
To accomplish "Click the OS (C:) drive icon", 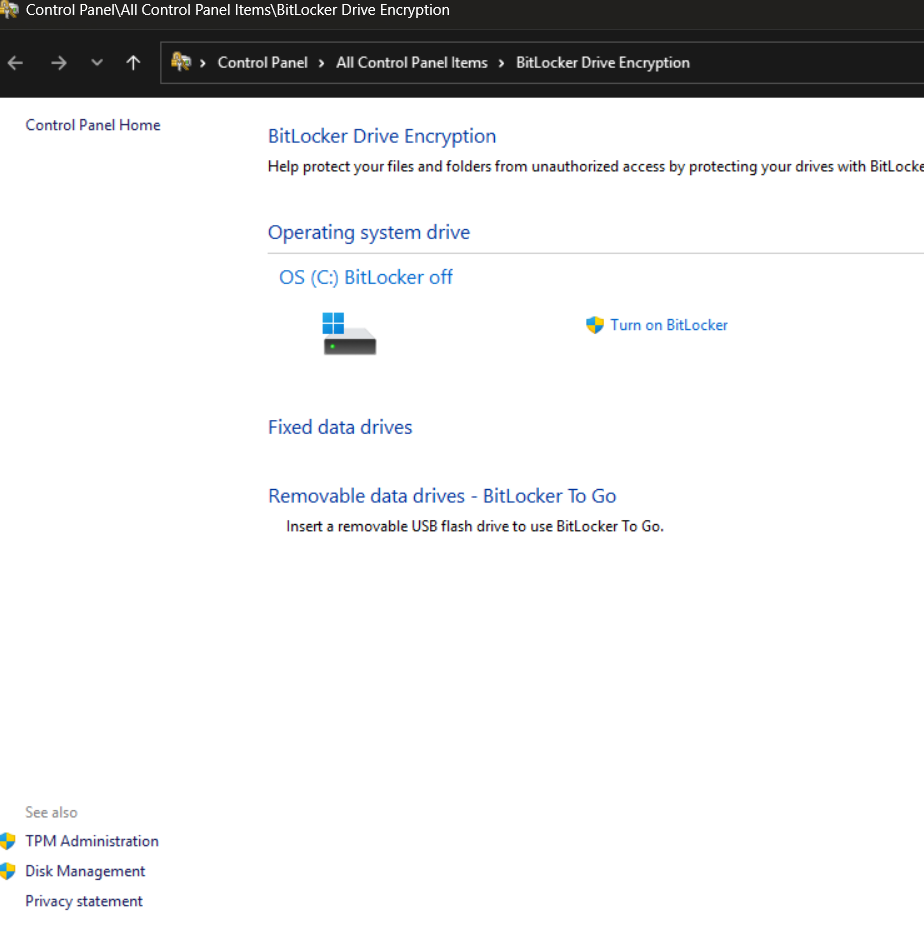I will [x=349, y=334].
